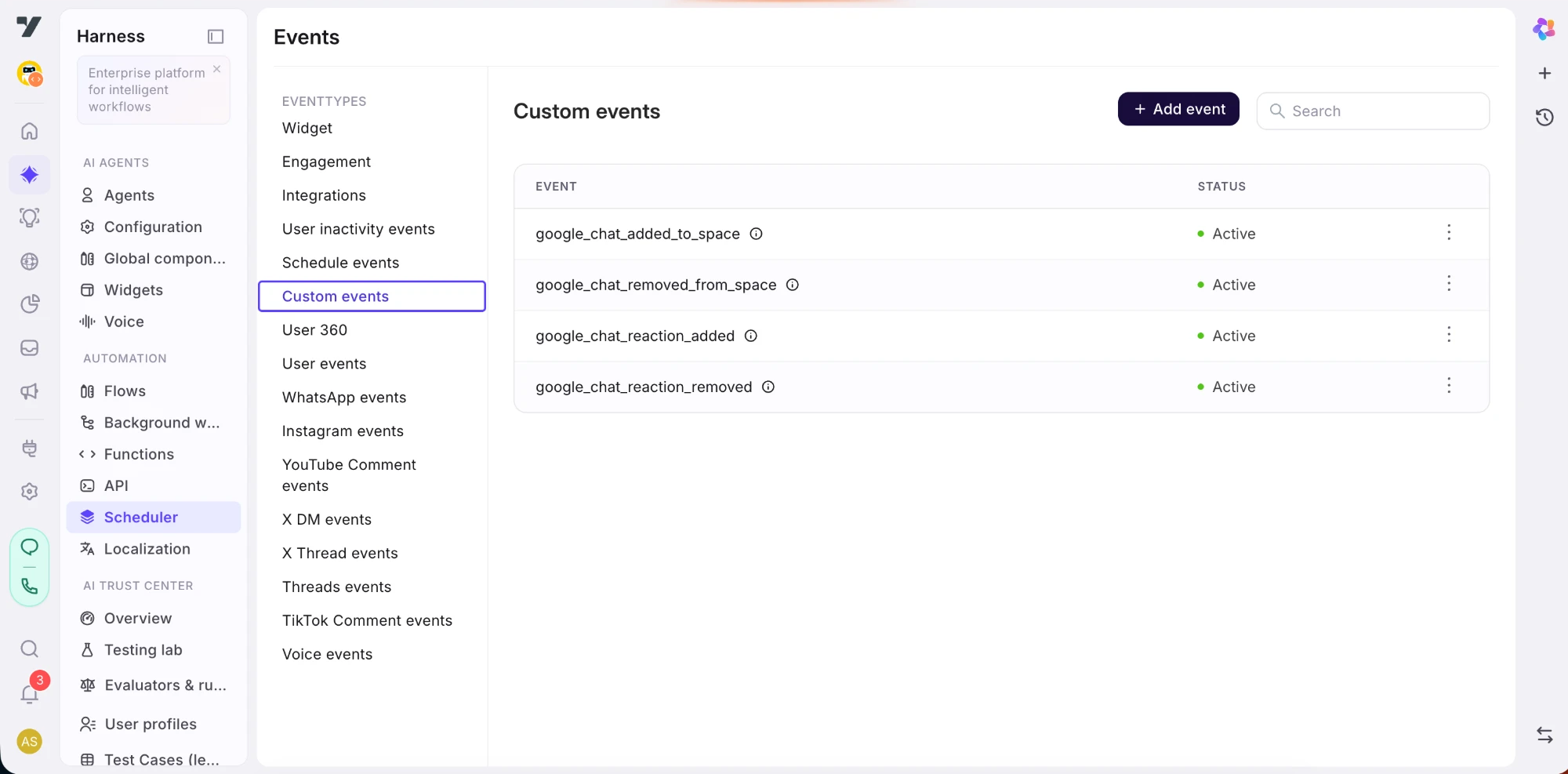
Task: Open the plug integrations icon
Action: point(30,449)
